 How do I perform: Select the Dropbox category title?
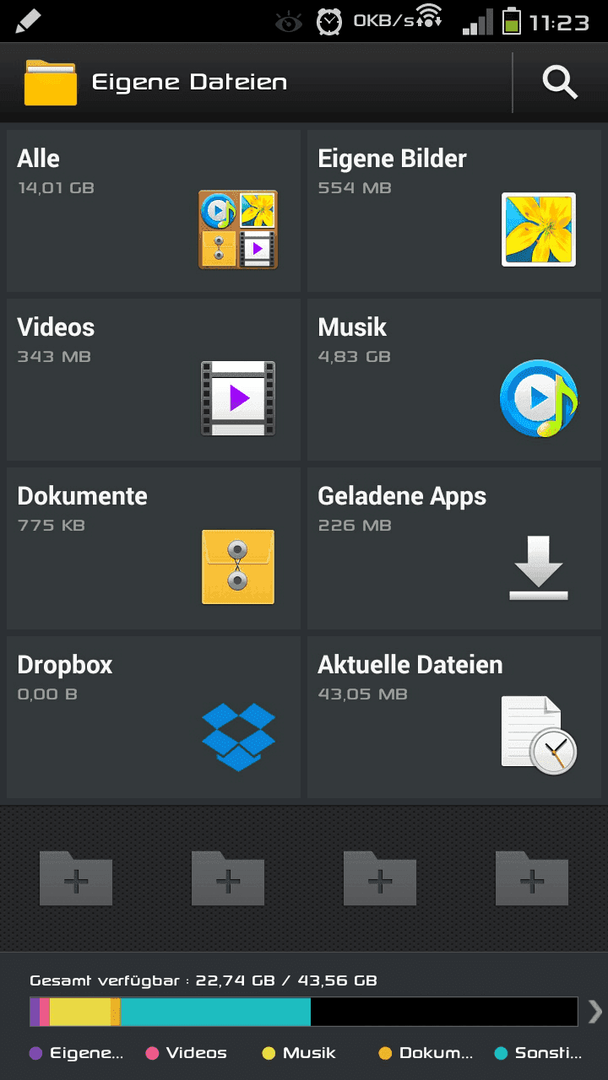click(65, 665)
